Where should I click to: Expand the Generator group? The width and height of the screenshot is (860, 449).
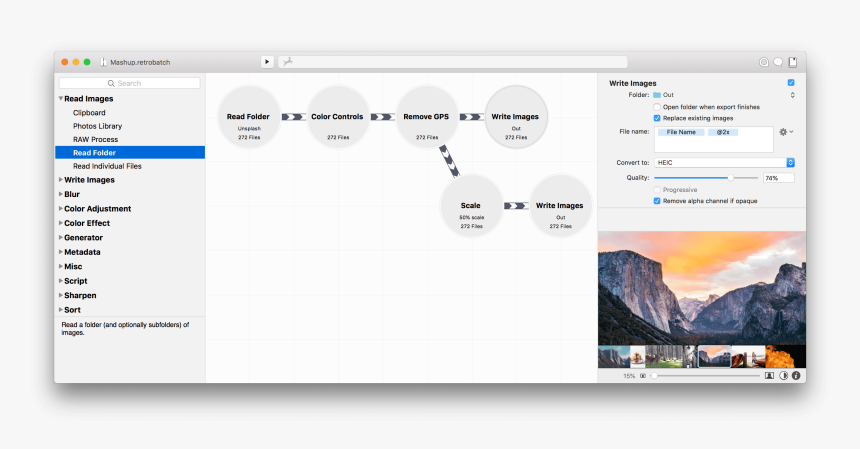[60, 237]
